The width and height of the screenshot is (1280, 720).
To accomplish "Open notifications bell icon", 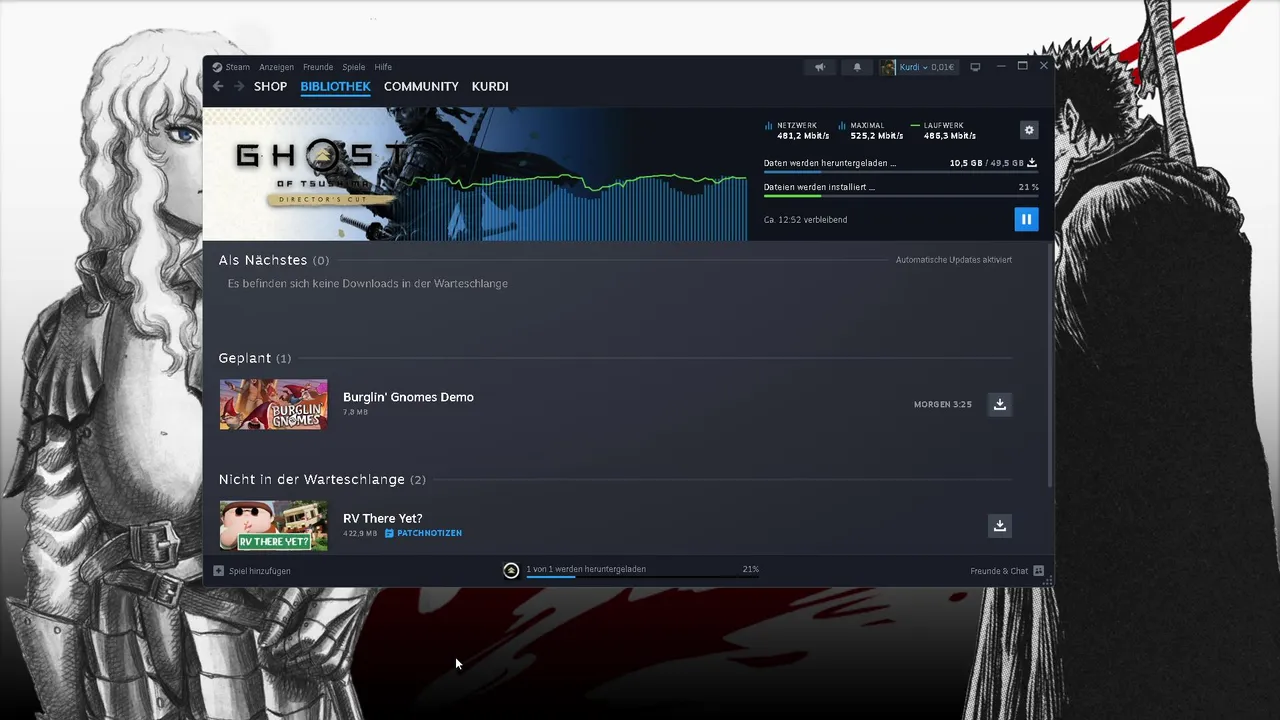I will point(857,67).
